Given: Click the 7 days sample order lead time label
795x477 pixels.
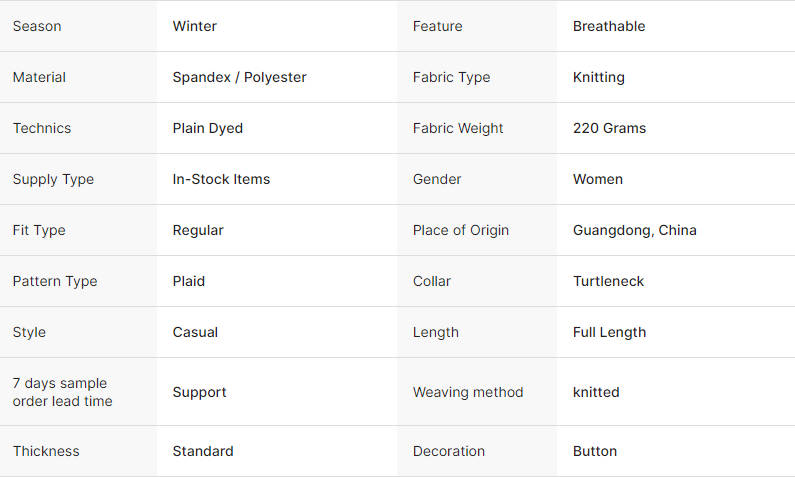Looking at the screenshot, I should [x=62, y=392].
